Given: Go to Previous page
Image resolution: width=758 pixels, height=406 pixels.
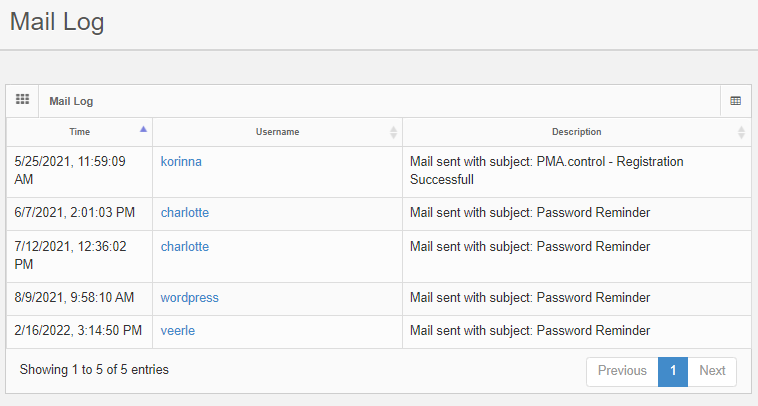Looking at the screenshot, I should [x=622, y=371].
